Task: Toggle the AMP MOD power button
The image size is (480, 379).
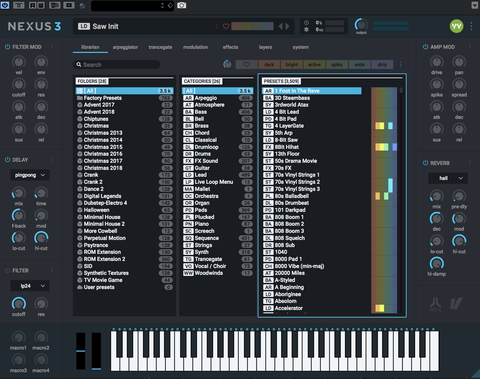Action: coord(425,47)
